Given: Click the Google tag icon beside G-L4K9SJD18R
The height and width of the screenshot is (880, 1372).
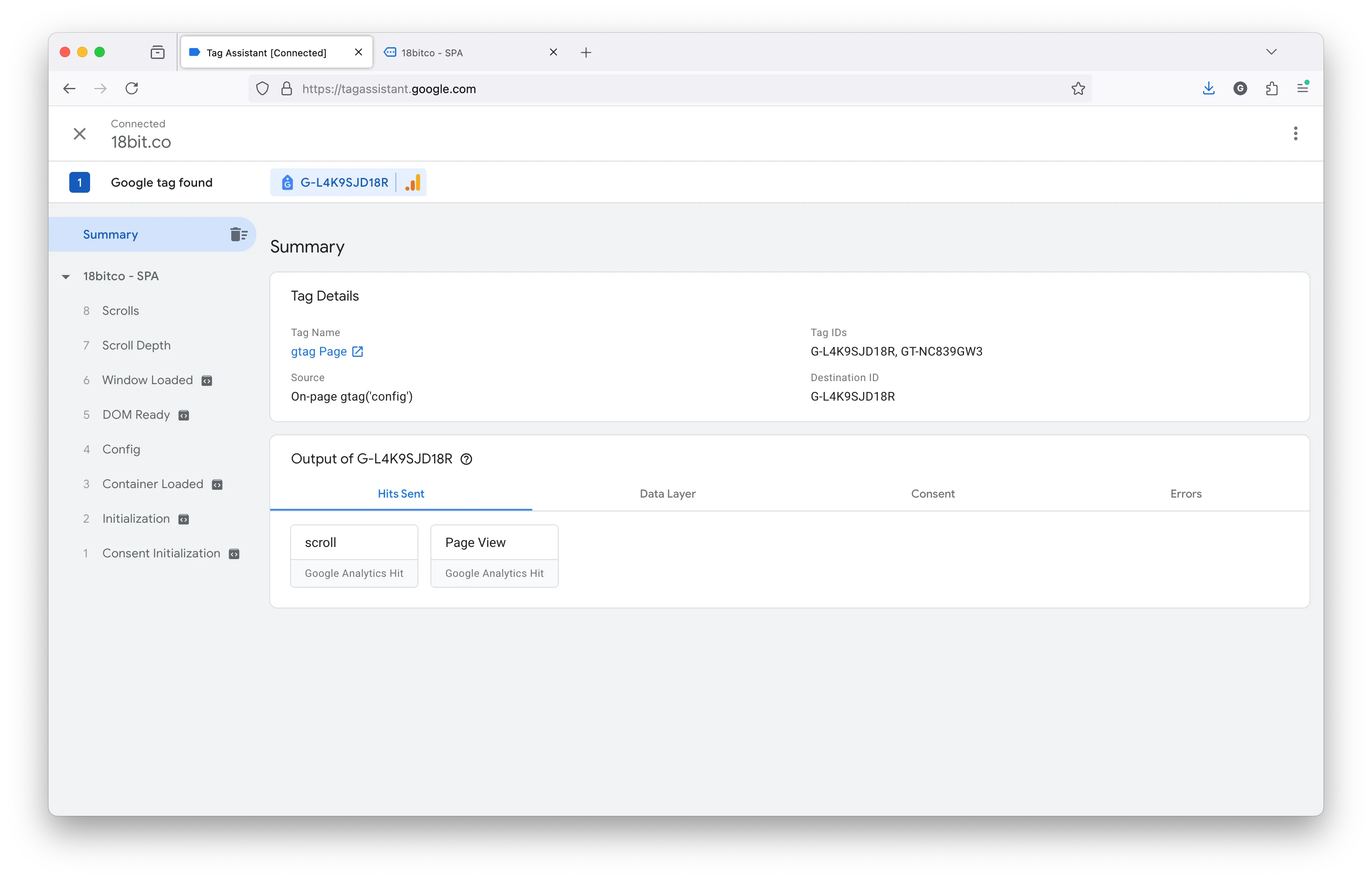Looking at the screenshot, I should (x=288, y=182).
